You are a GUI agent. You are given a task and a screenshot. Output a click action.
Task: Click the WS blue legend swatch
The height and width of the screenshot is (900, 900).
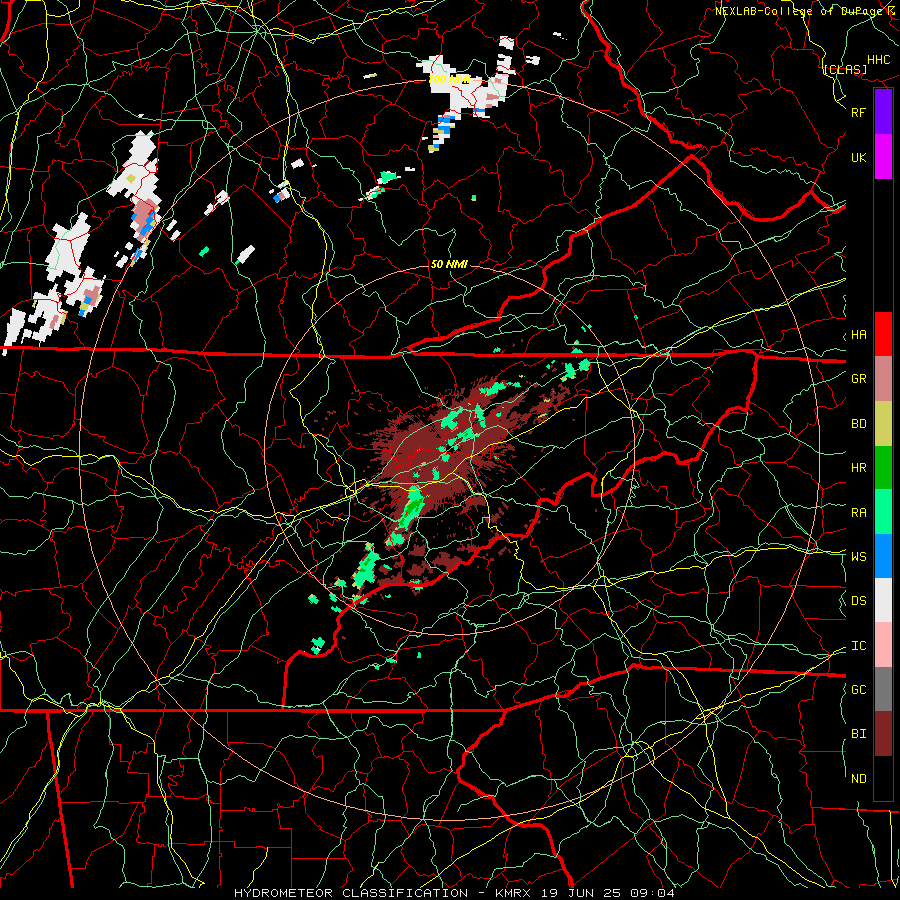(883, 556)
